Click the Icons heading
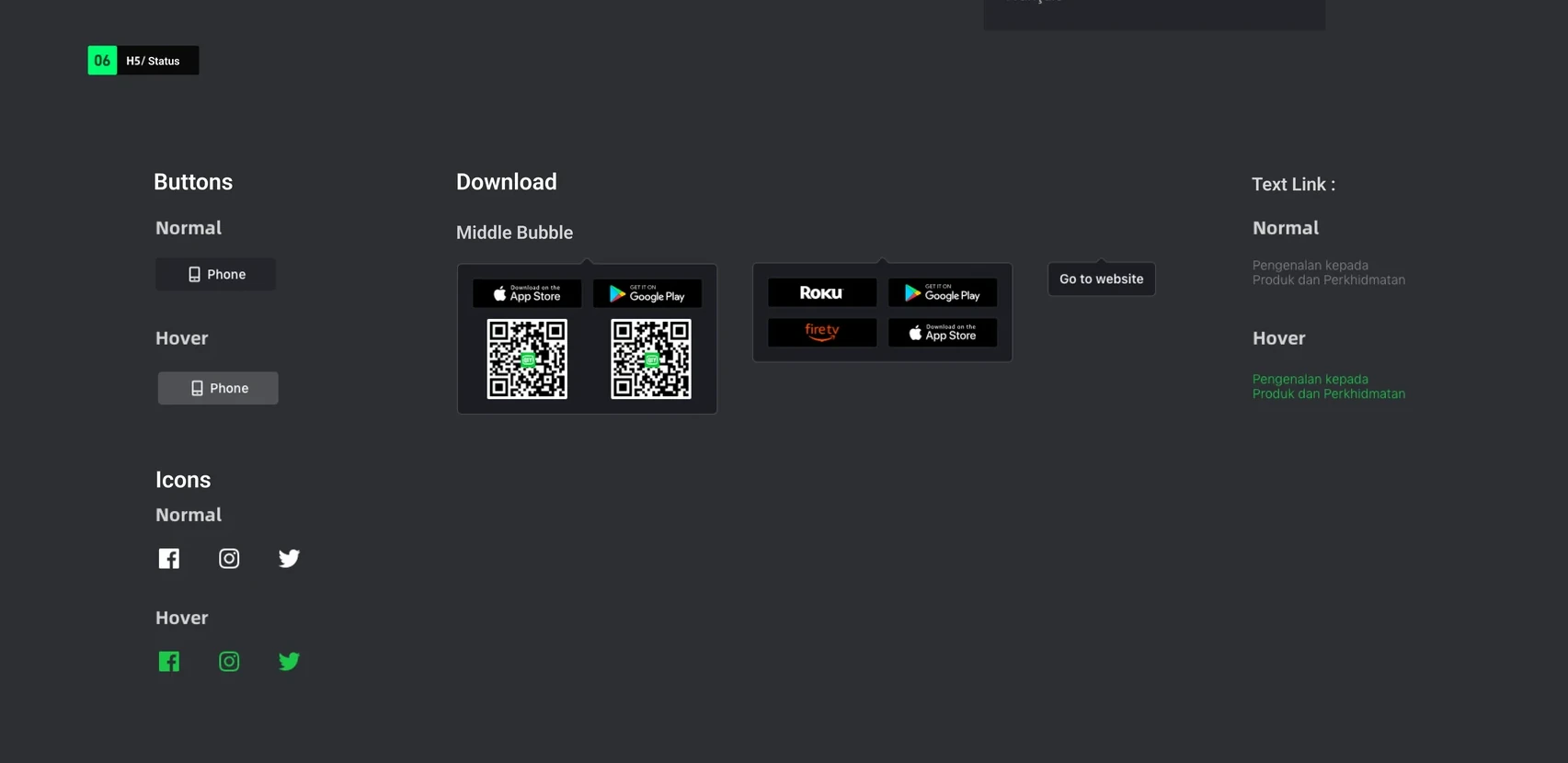Screen dimensions: 1568x763 pos(183,480)
